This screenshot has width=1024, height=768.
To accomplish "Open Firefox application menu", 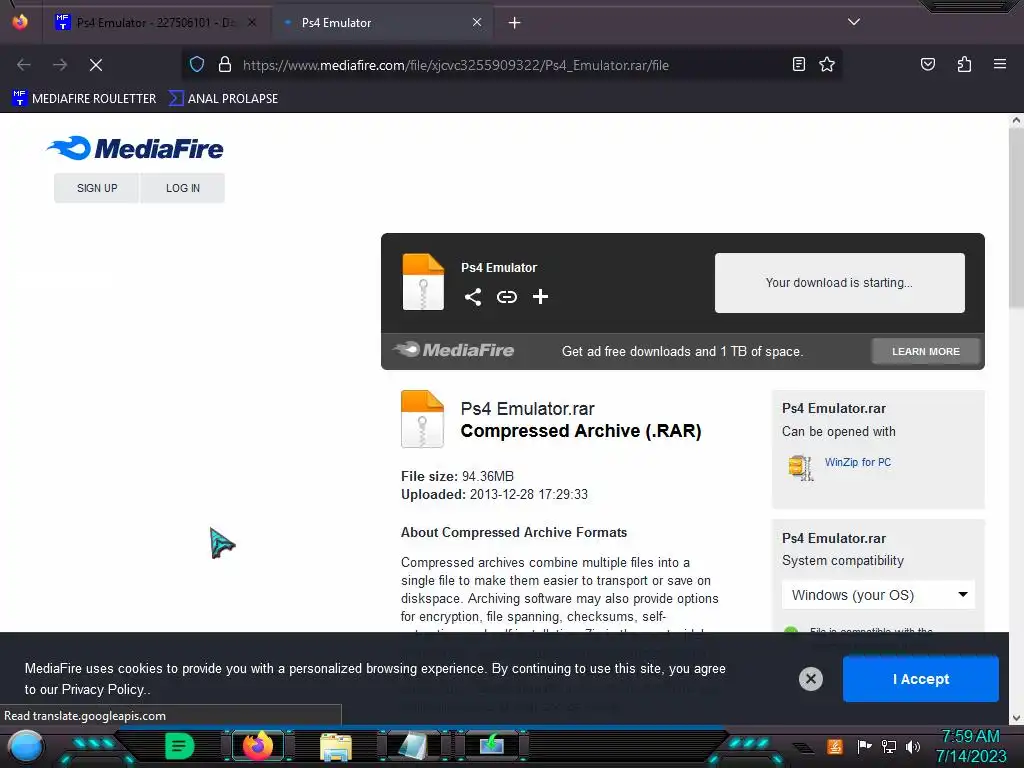I will click(x=1000, y=64).
